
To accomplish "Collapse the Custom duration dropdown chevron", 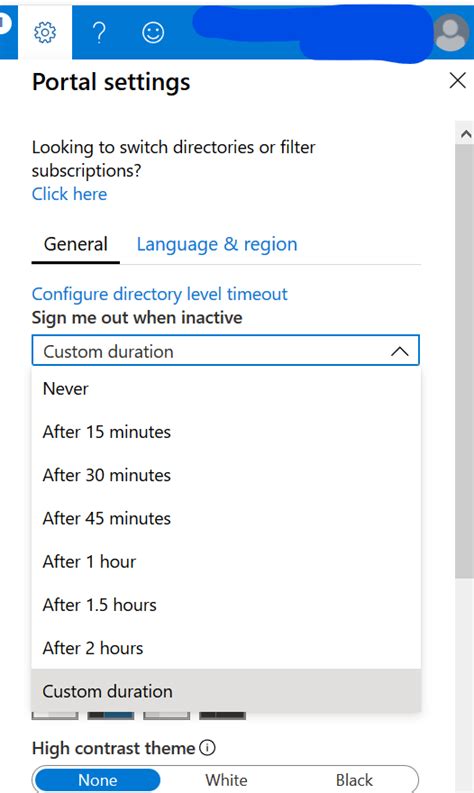I will (400, 351).
